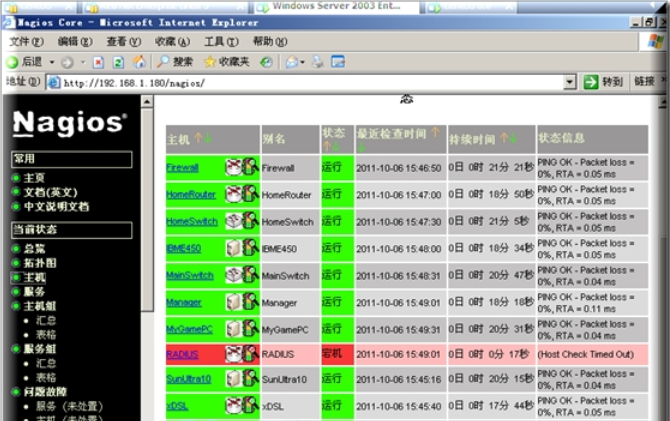670x421 pixels.
Task: Open 总览 sidebar link
Action: (x=34, y=249)
